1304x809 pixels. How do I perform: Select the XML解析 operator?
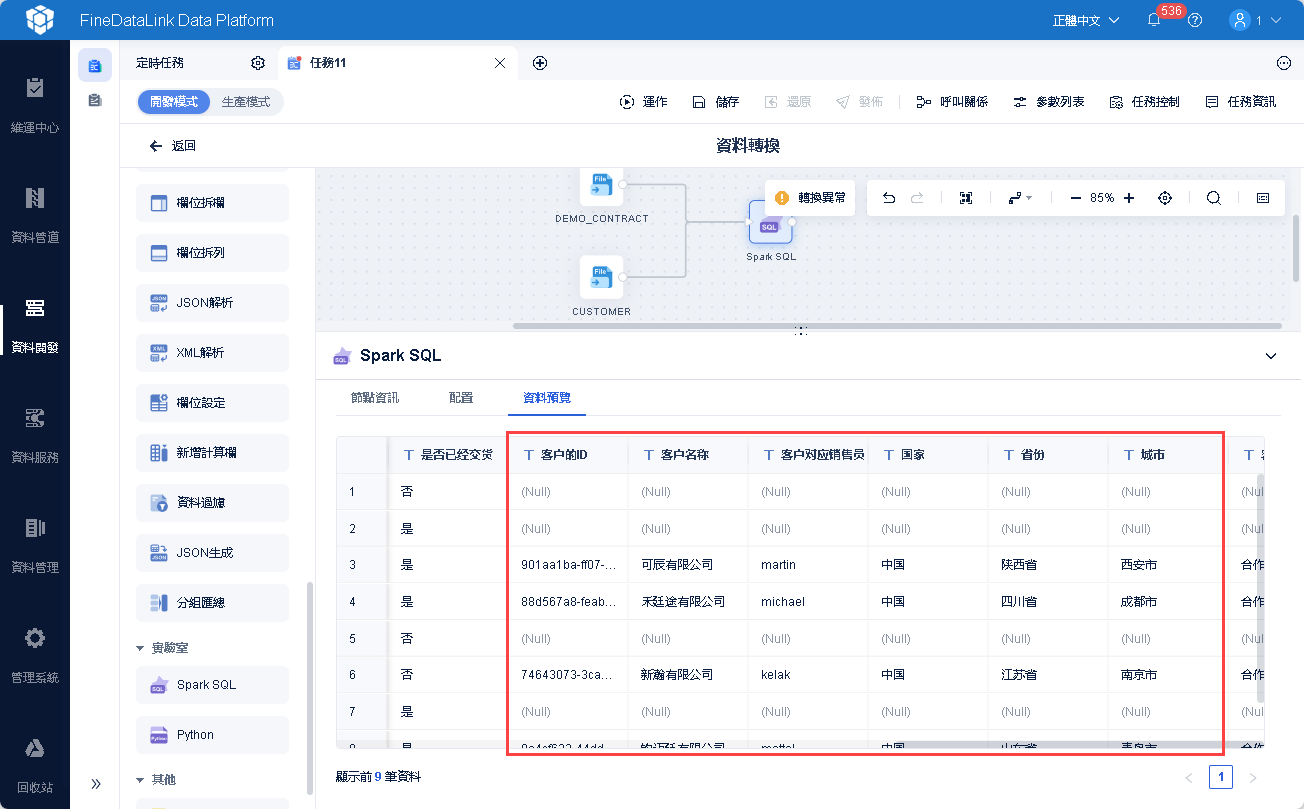pos(212,353)
